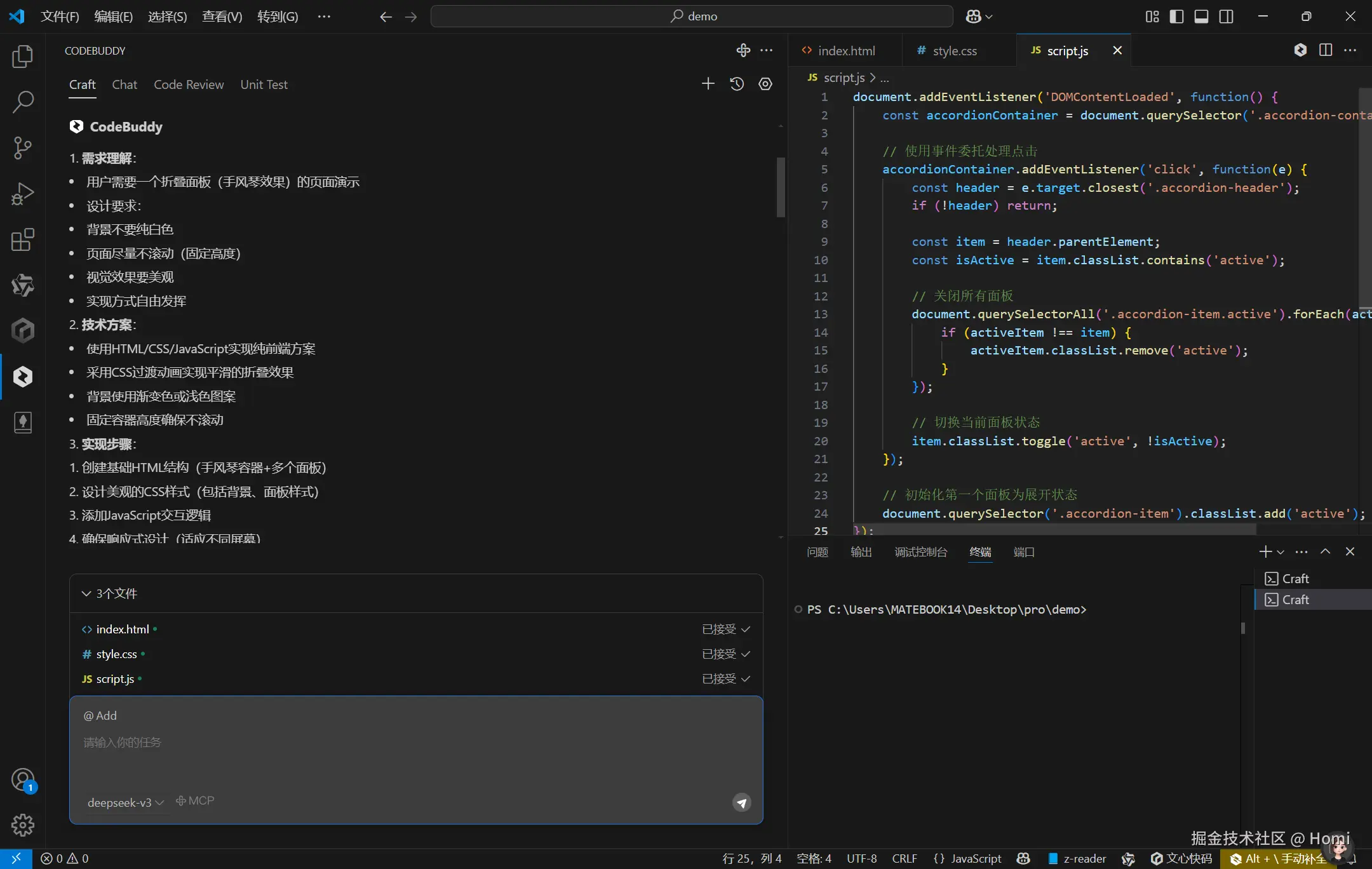Open the Extensions view

(22, 240)
